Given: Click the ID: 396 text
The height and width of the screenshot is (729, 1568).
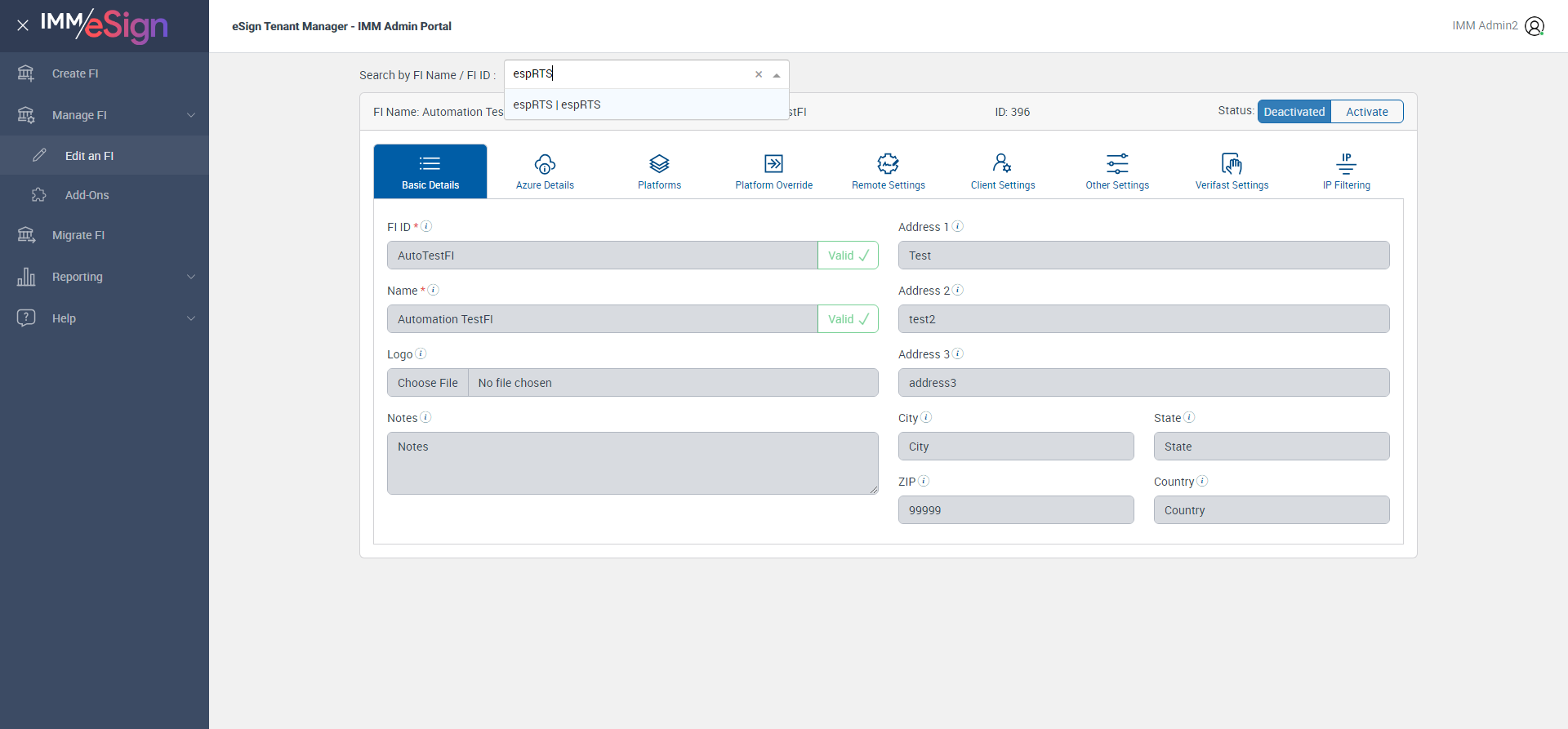Looking at the screenshot, I should click(1012, 112).
